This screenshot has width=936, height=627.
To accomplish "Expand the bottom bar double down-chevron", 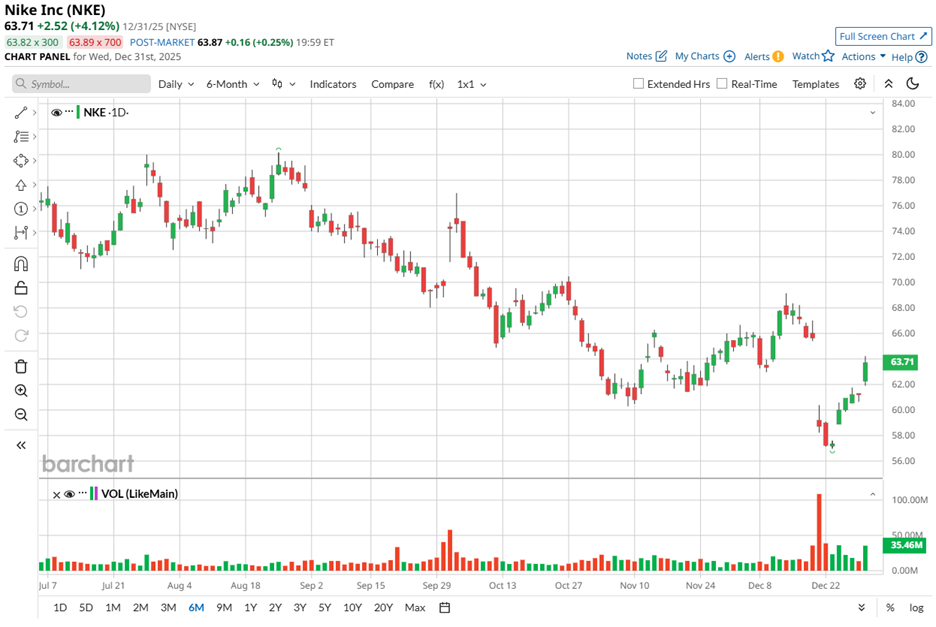I will click(861, 607).
